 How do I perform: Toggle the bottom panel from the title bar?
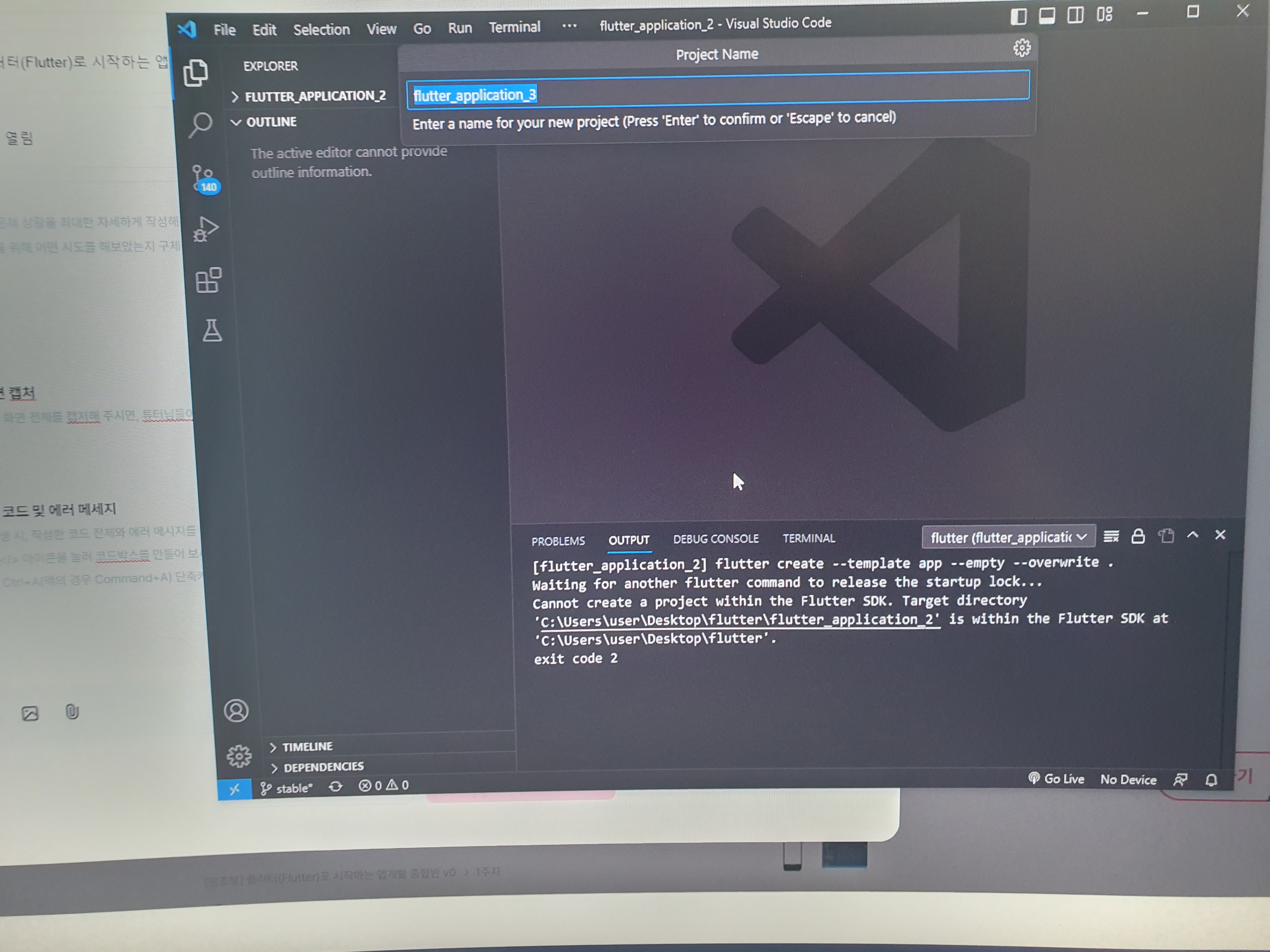coord(1047,15)
